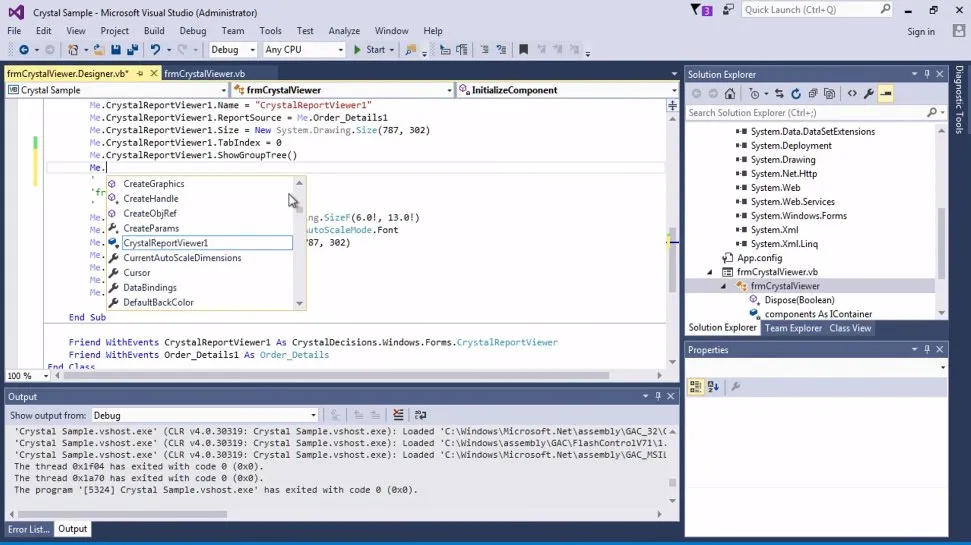
Task: Collapse the frmCrystalViewer.vb tree node
Action: pos(710,272)
